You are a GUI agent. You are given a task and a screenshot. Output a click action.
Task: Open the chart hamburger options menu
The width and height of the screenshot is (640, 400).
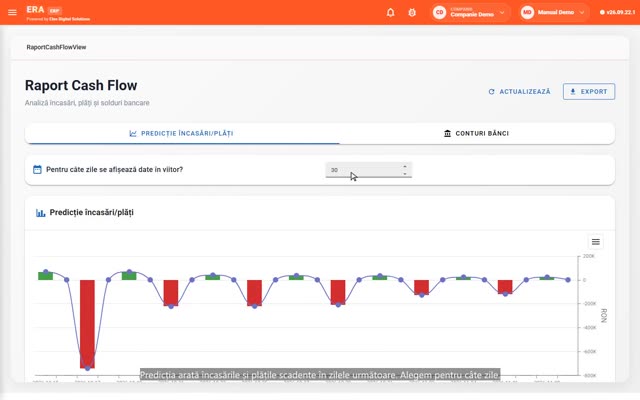[x=596, y=242]
